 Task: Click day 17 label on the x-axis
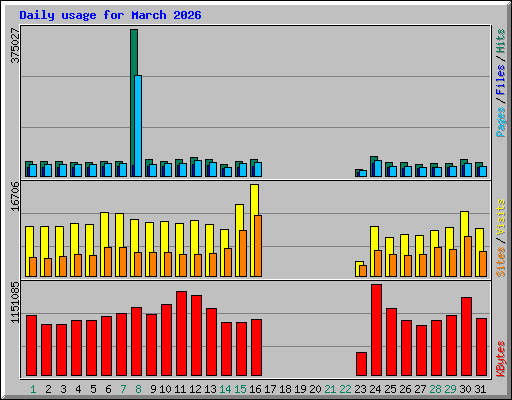[270, 389]
